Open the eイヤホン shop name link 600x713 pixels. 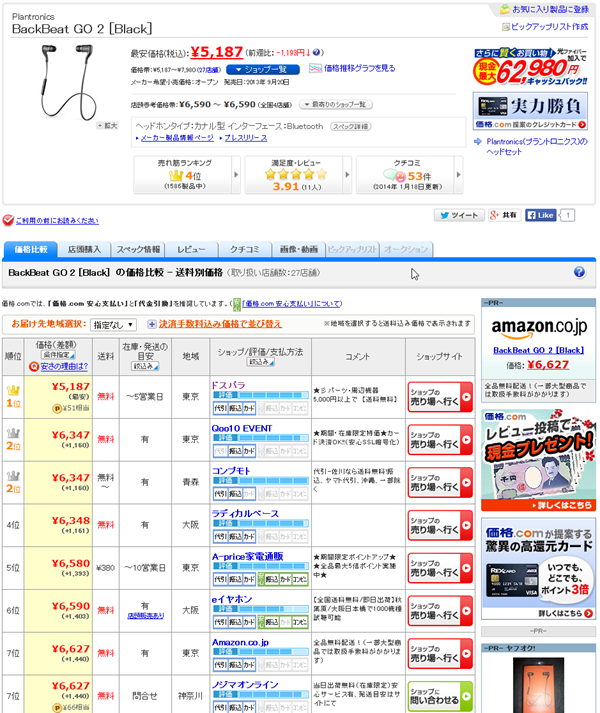[x=232, y=599]
